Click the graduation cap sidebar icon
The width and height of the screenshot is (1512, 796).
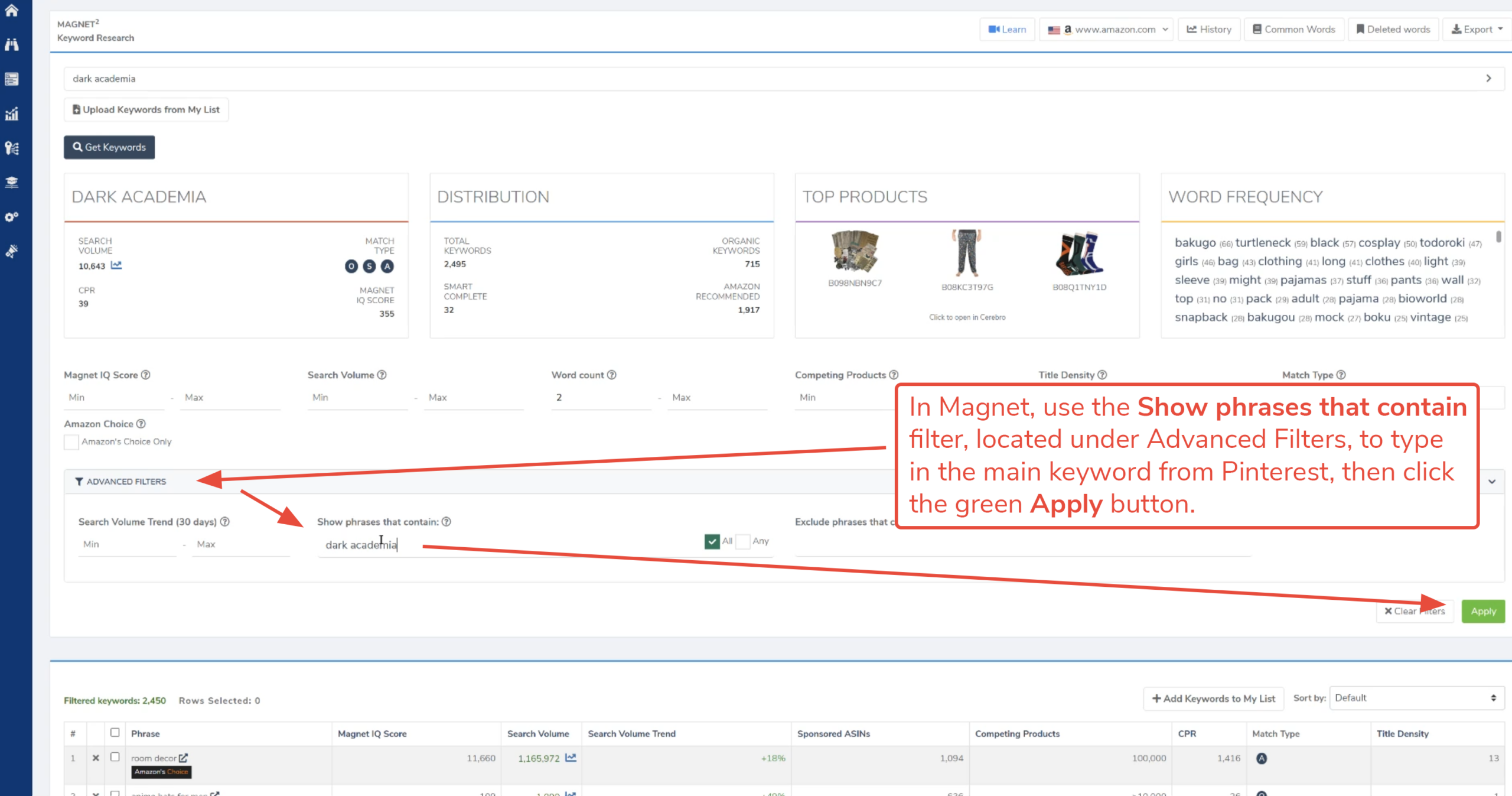[x=12, y=182]
